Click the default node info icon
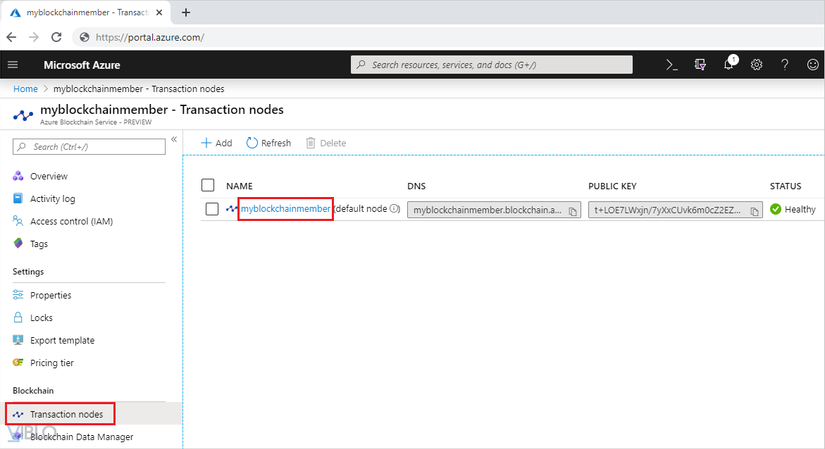Screen dimensions: 825x449 [x=395, y=208]
